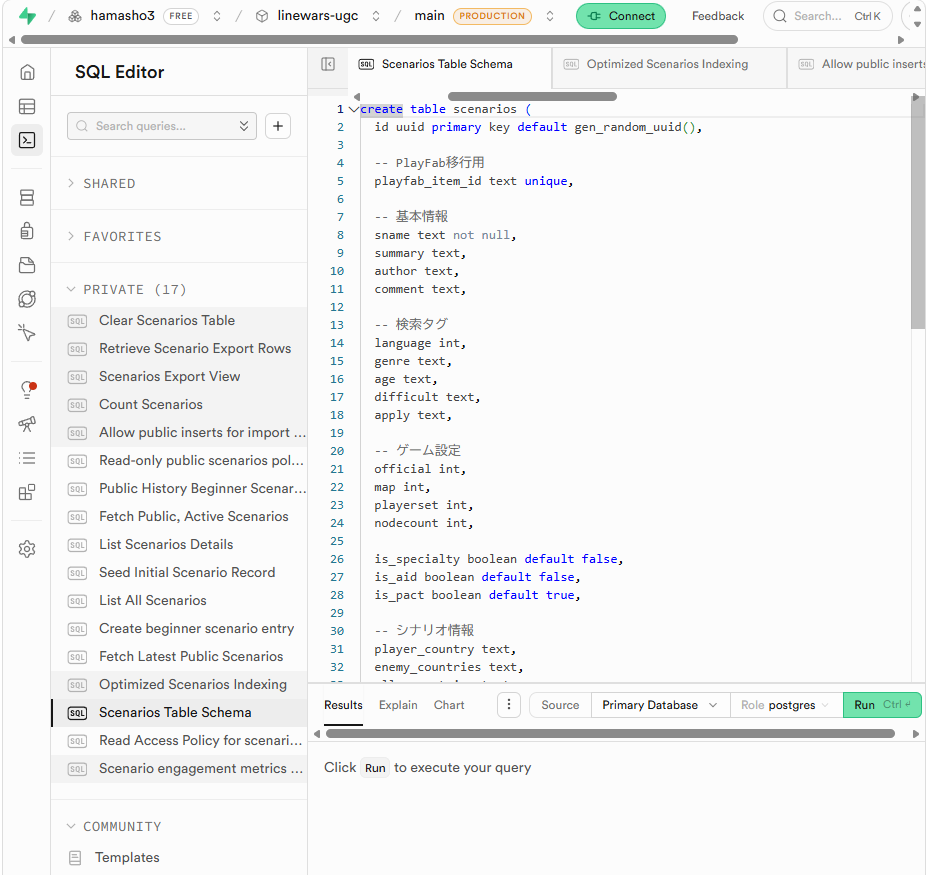Run the query with Run button
The height and width of the screenshot is (875, 926).
(x=882, y=705)
